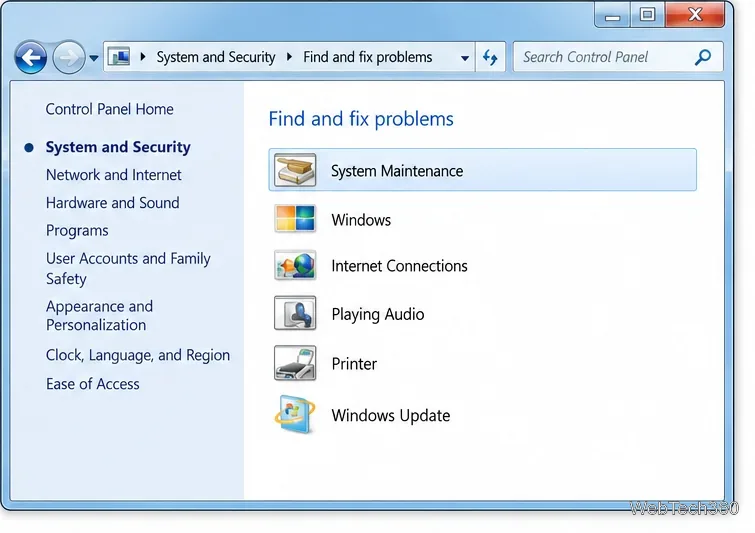
Task: Close the Control Panel window
Action: [x=695, y=15]
